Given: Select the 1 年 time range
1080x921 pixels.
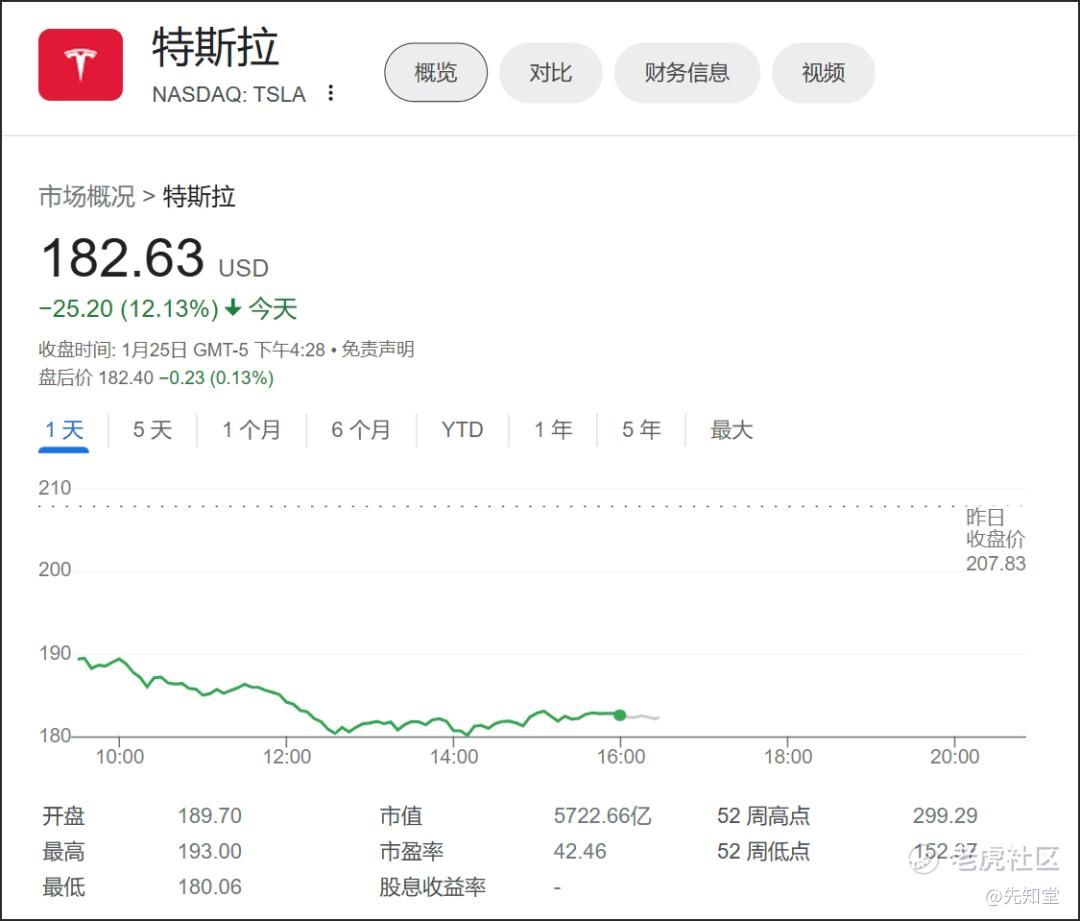Looking at the screenshot, I should (x=553, y=430).
